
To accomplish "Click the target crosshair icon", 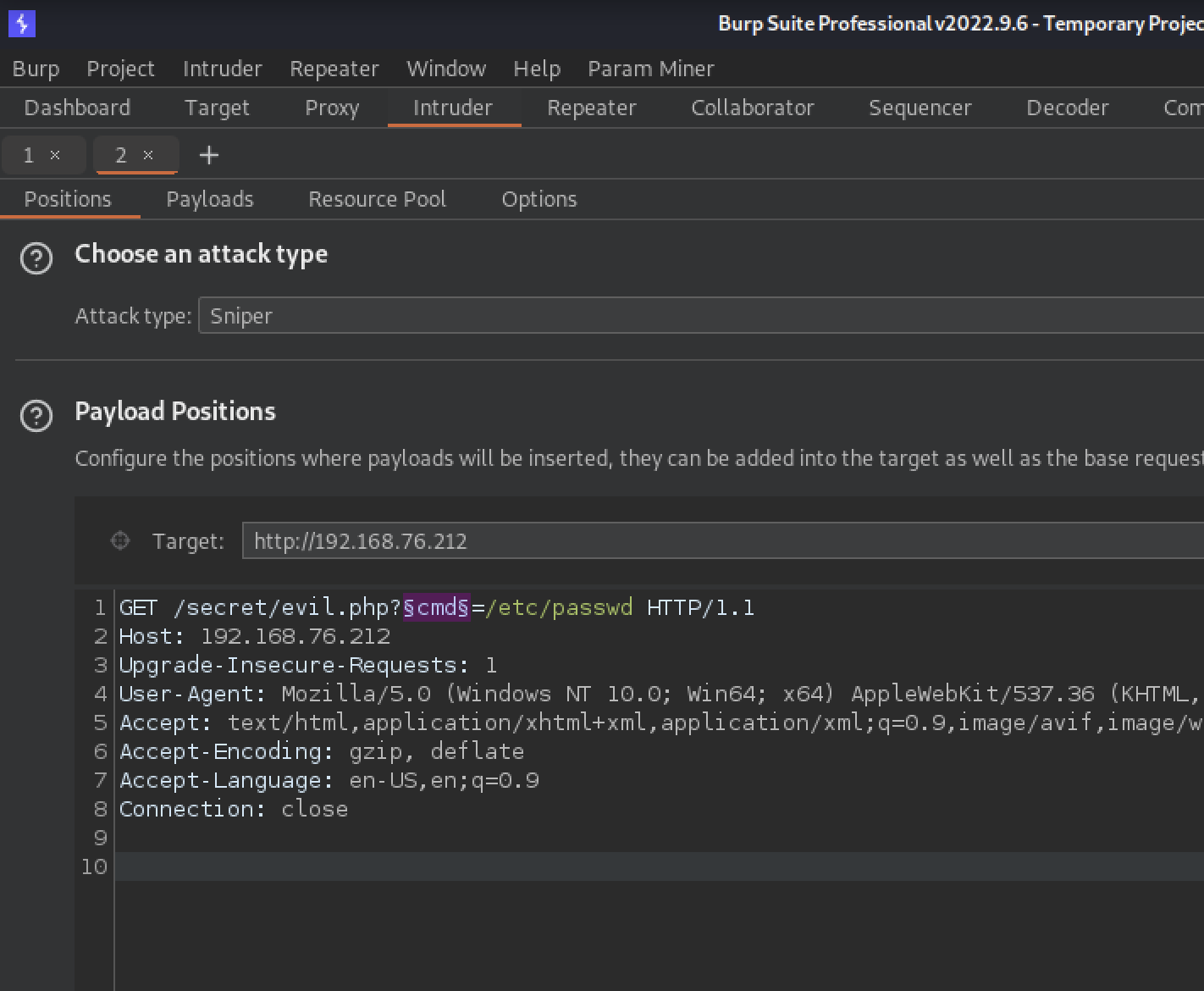I will click(120, 540).
